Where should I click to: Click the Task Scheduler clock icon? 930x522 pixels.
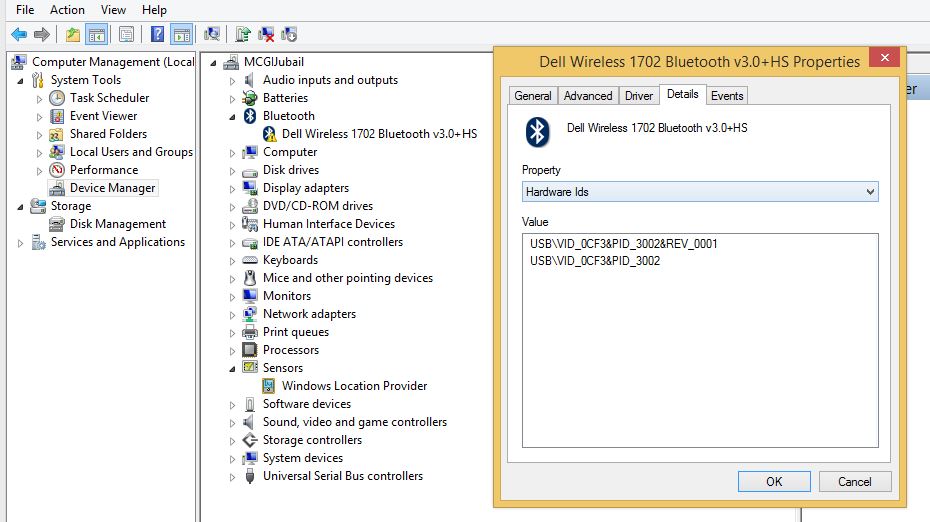[57, 98]
